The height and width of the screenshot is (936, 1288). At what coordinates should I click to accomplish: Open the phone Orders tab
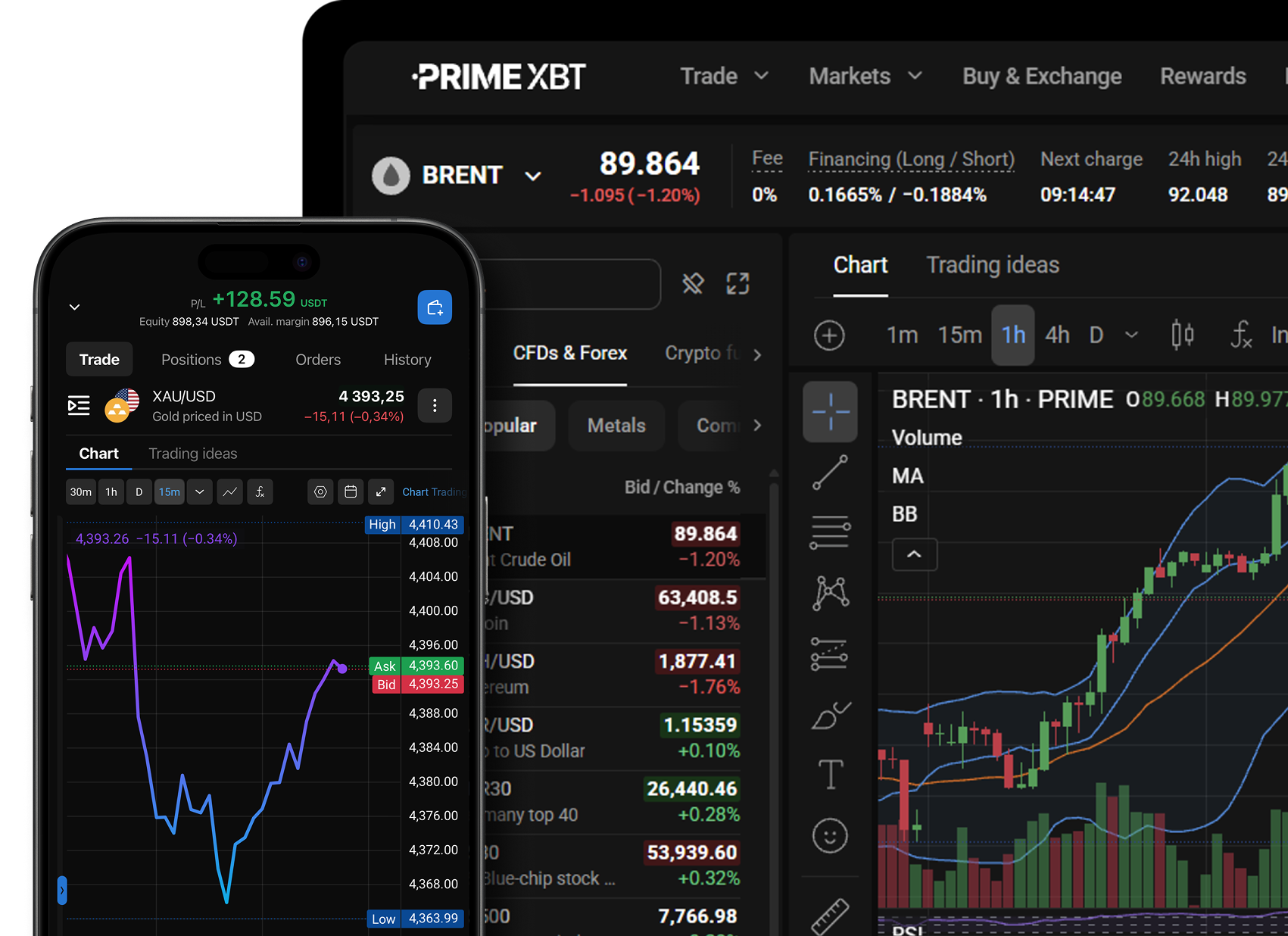(x=318, y=360)
